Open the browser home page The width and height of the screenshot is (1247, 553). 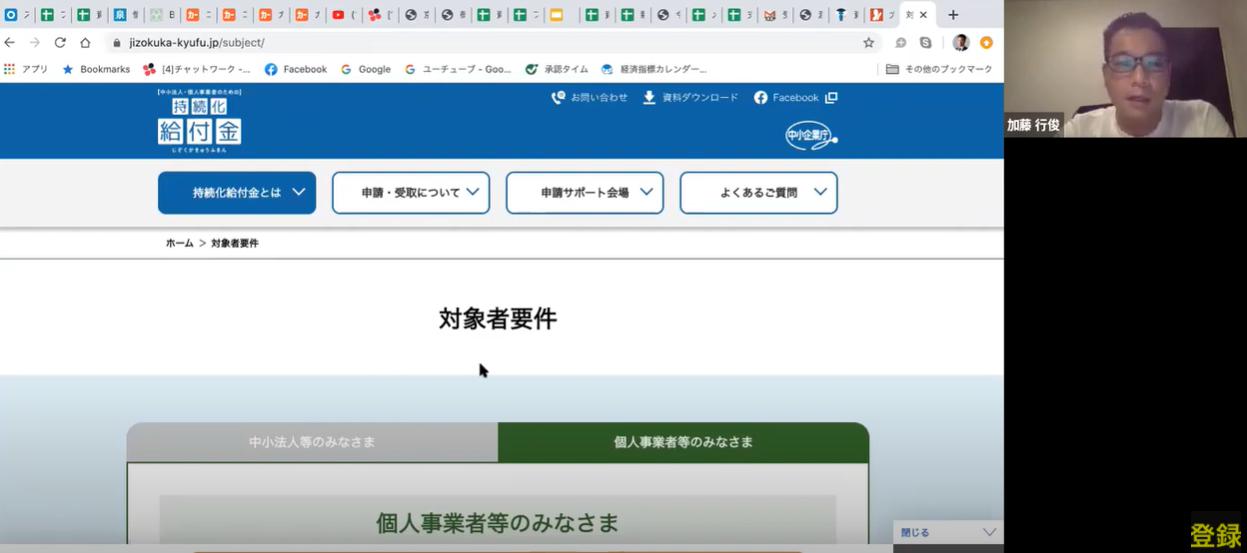pos(85,43)
